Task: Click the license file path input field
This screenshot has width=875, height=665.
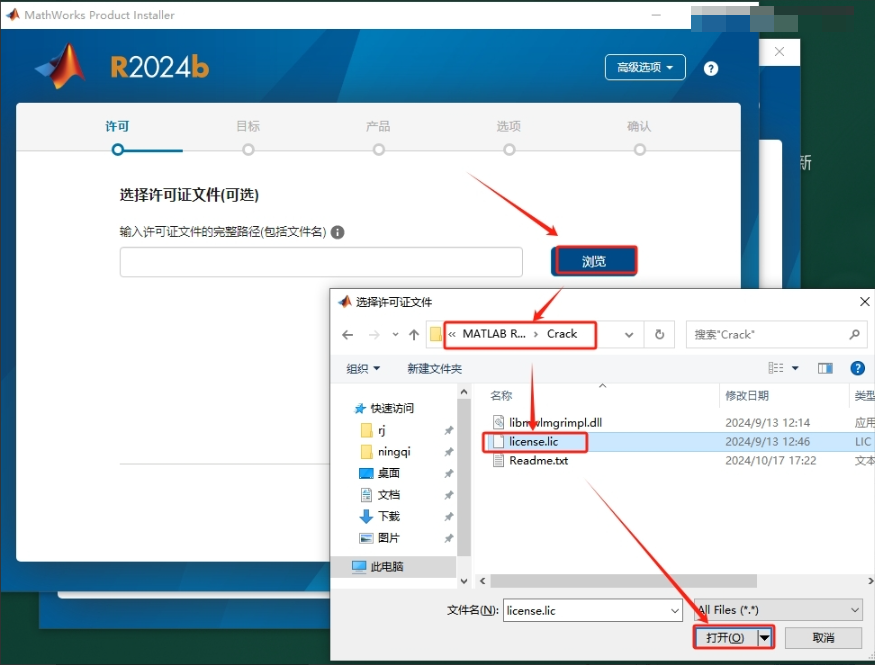Action: click(x=321, y=262)
